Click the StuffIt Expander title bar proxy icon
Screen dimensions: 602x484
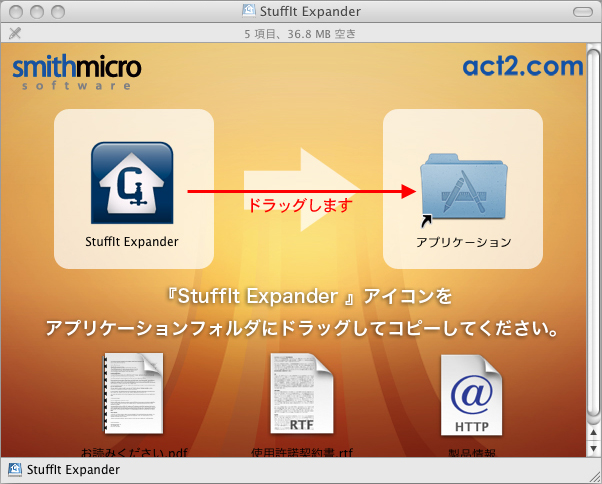pos(249,11)
